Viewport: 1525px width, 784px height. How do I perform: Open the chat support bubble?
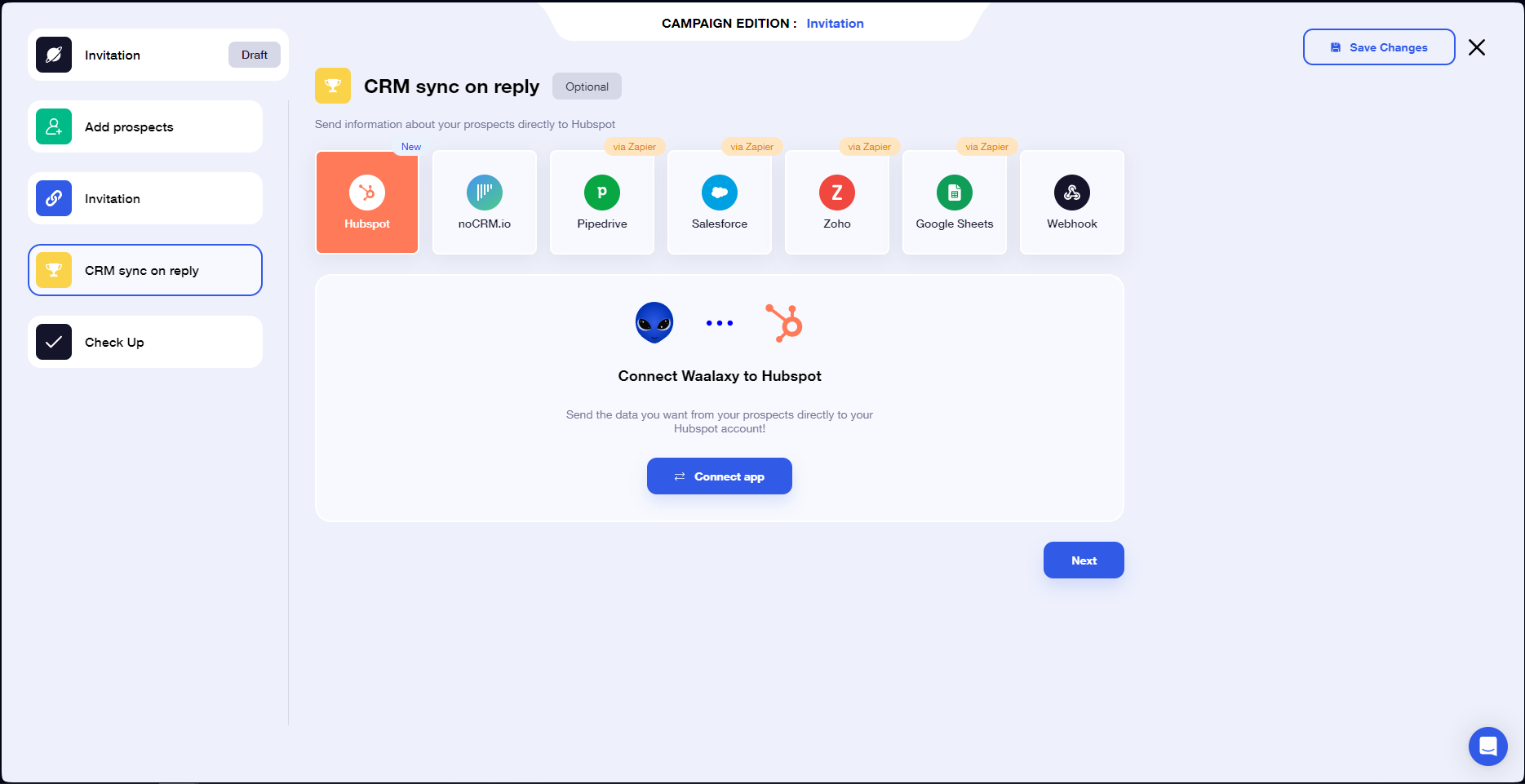point(1488,746)
